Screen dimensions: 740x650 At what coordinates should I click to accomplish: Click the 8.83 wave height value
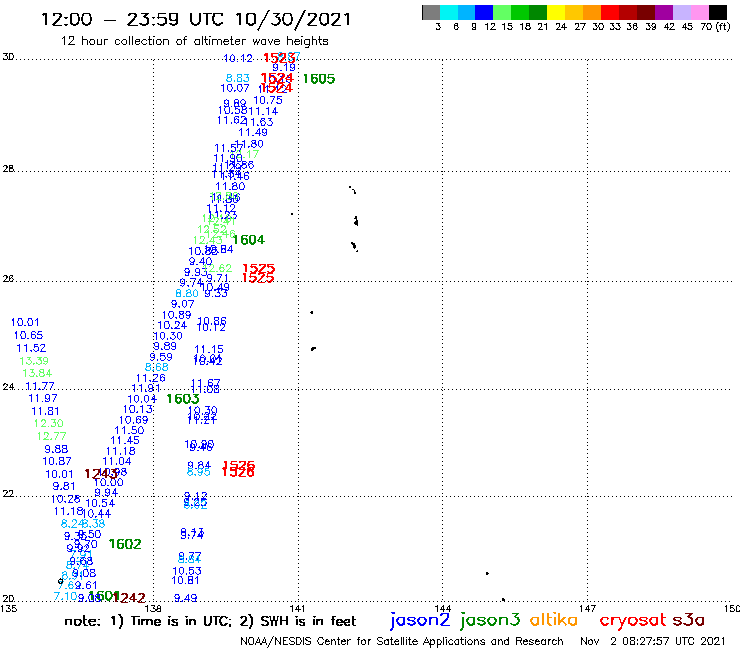238,78
